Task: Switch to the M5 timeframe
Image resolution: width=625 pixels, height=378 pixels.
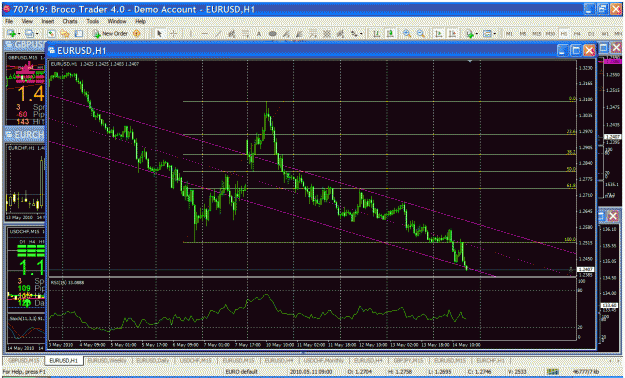Action: [523, 34]
